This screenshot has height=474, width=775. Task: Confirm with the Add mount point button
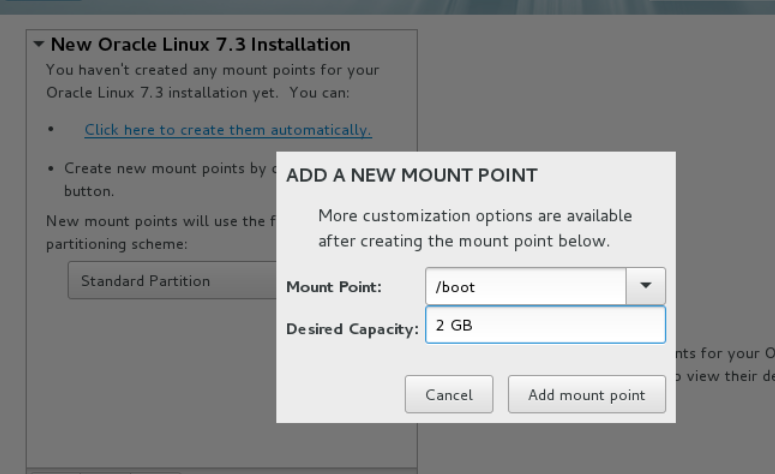(587, 394)
